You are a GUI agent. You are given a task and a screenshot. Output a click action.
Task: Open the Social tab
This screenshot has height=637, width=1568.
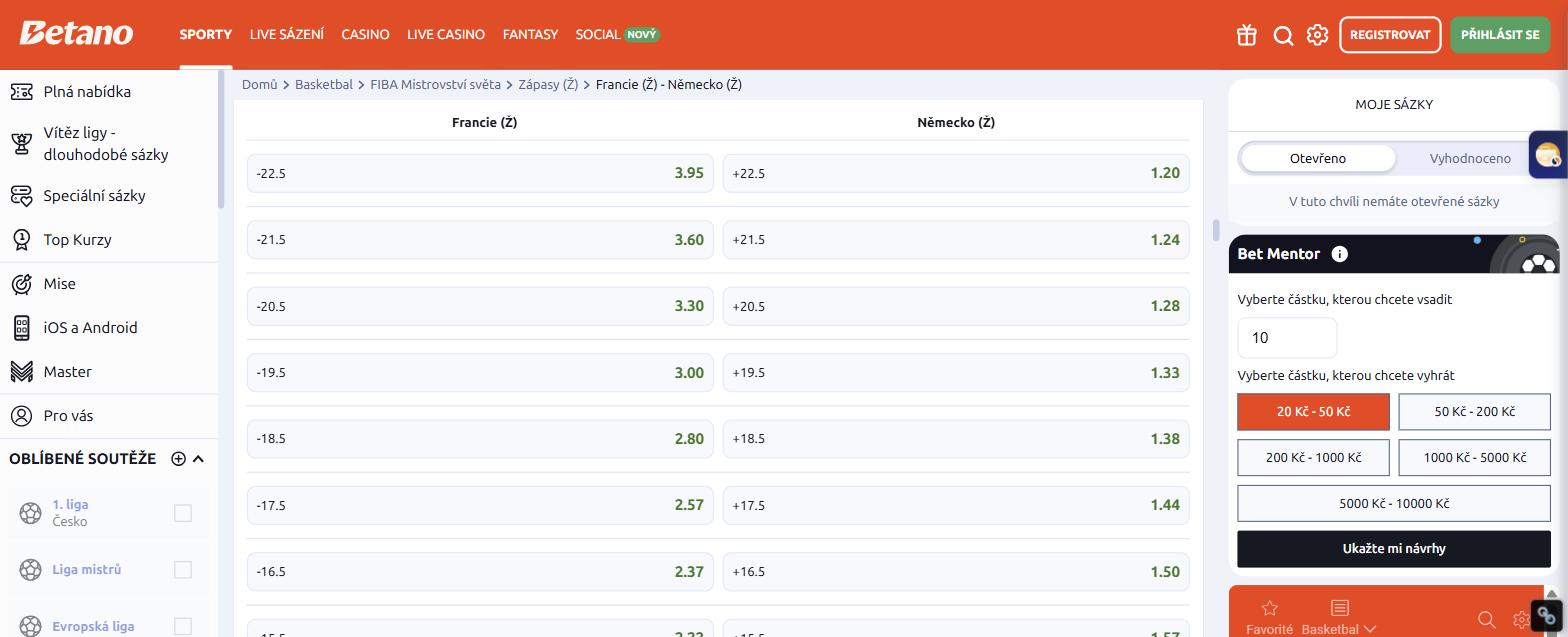[617, 34]
